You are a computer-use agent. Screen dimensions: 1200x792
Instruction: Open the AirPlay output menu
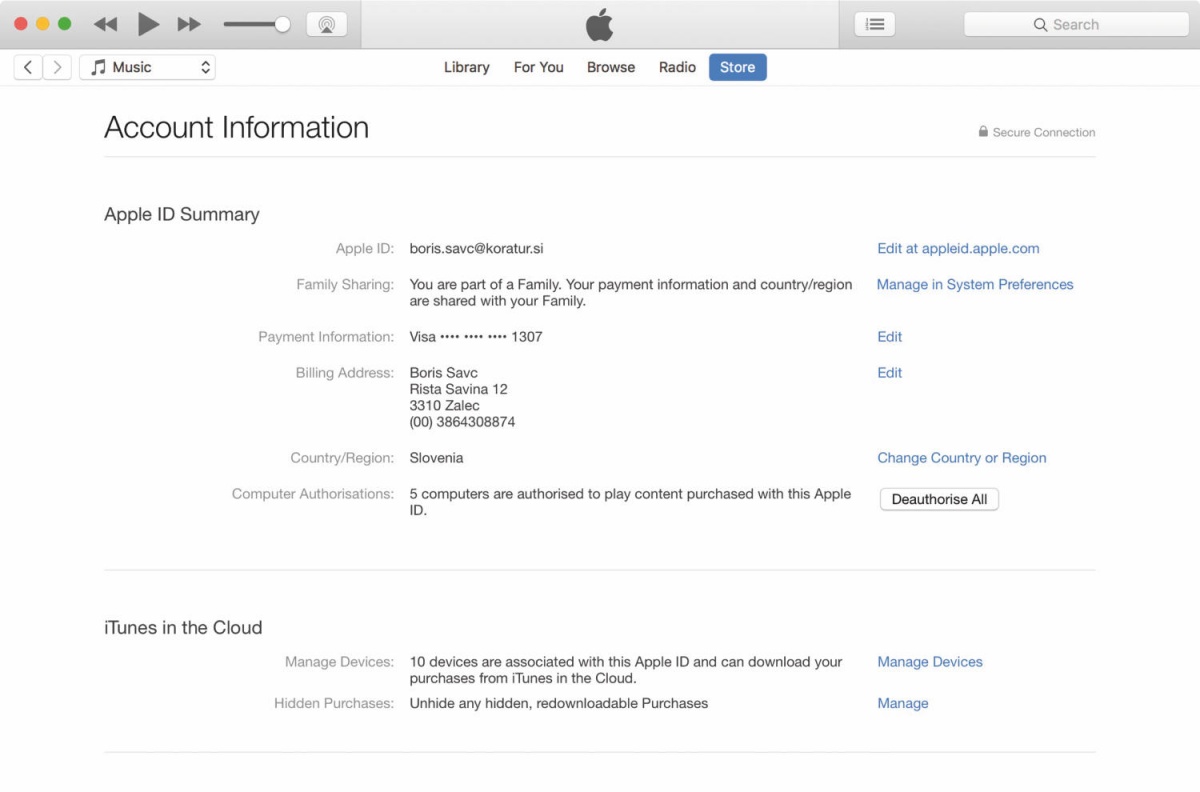pos(326,24)
